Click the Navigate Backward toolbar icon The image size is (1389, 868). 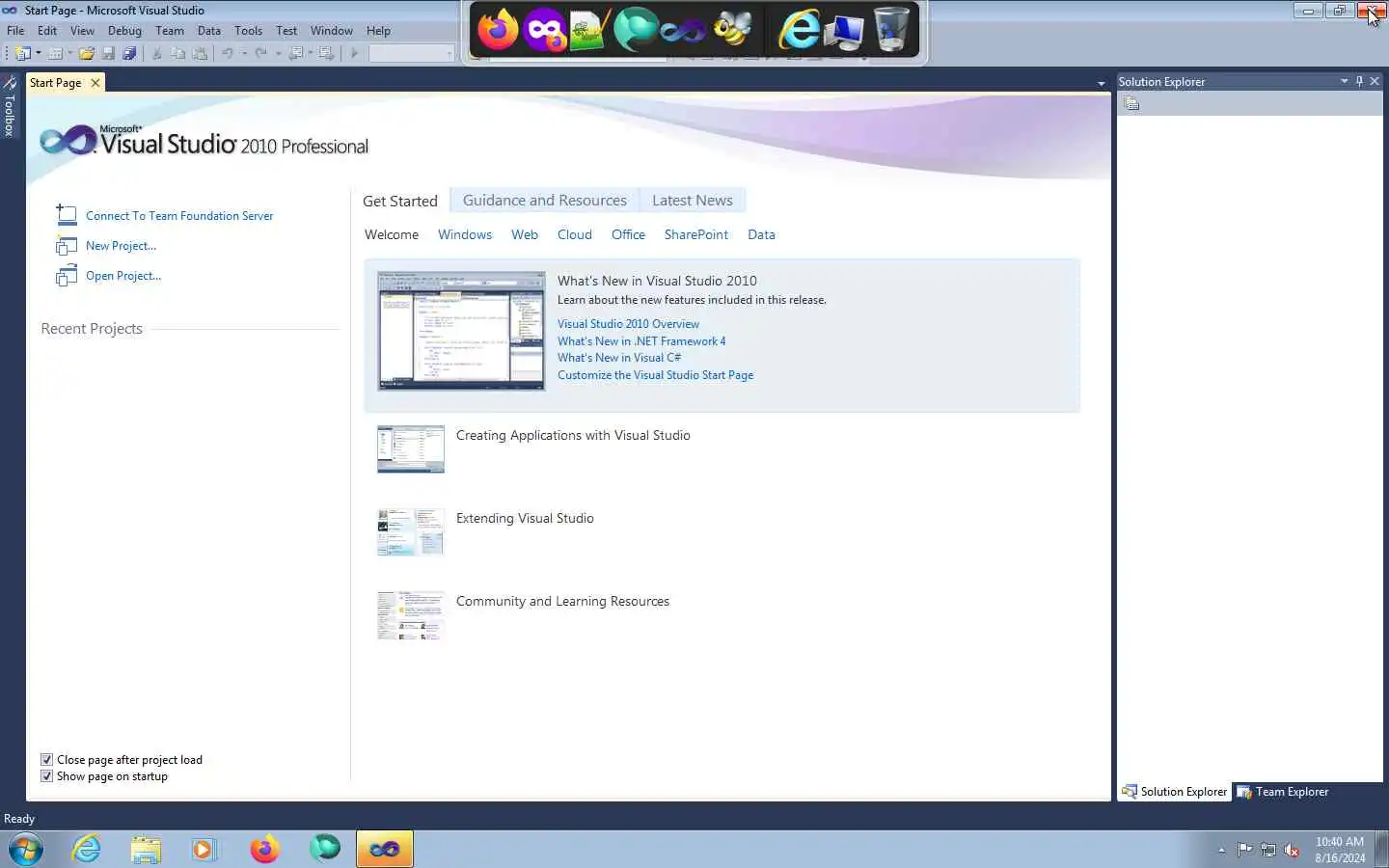pyautogui.click(x=296, y=54)
